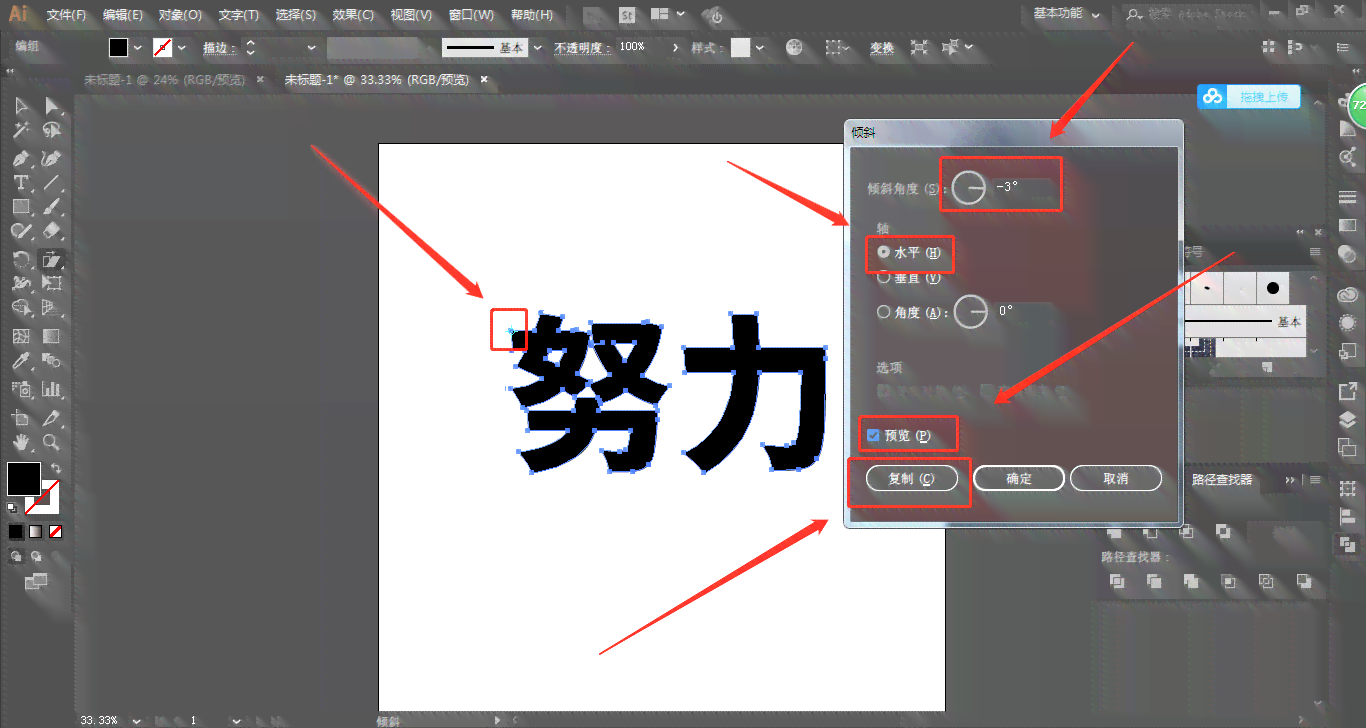Click the 变换 transform link in control bar
Viewport: 1366px width, 728px height.
point(882,48)
